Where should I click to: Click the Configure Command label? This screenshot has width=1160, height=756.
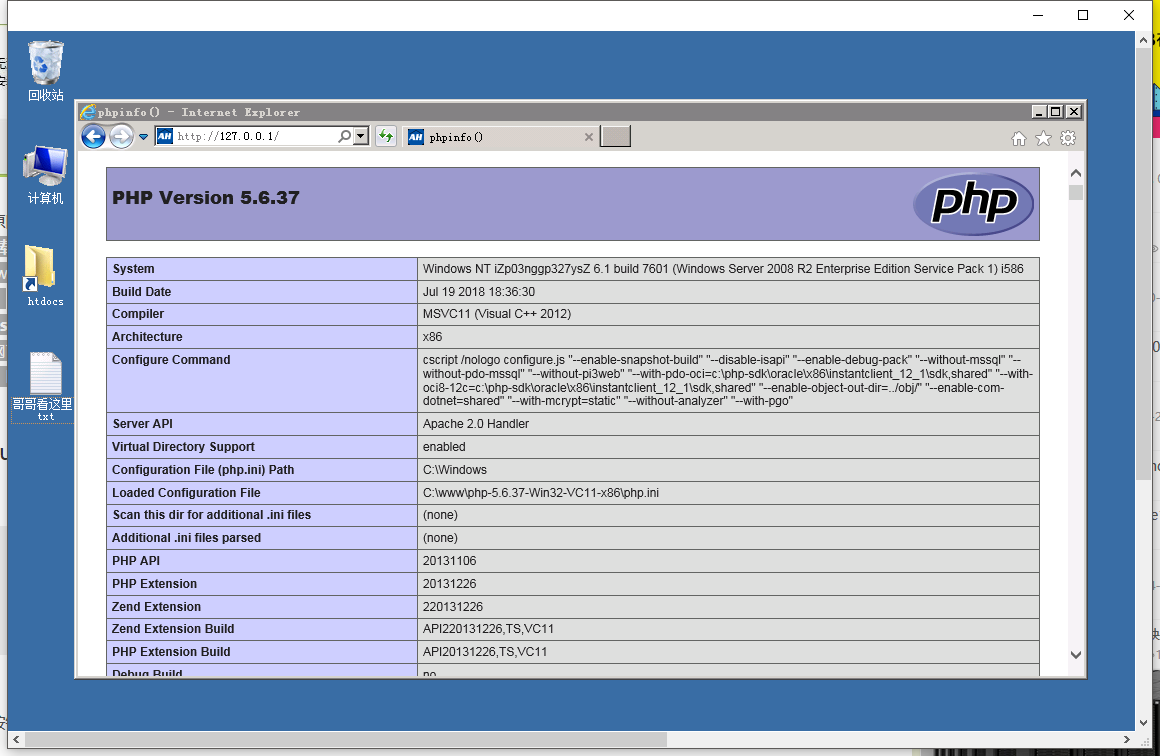171,360
